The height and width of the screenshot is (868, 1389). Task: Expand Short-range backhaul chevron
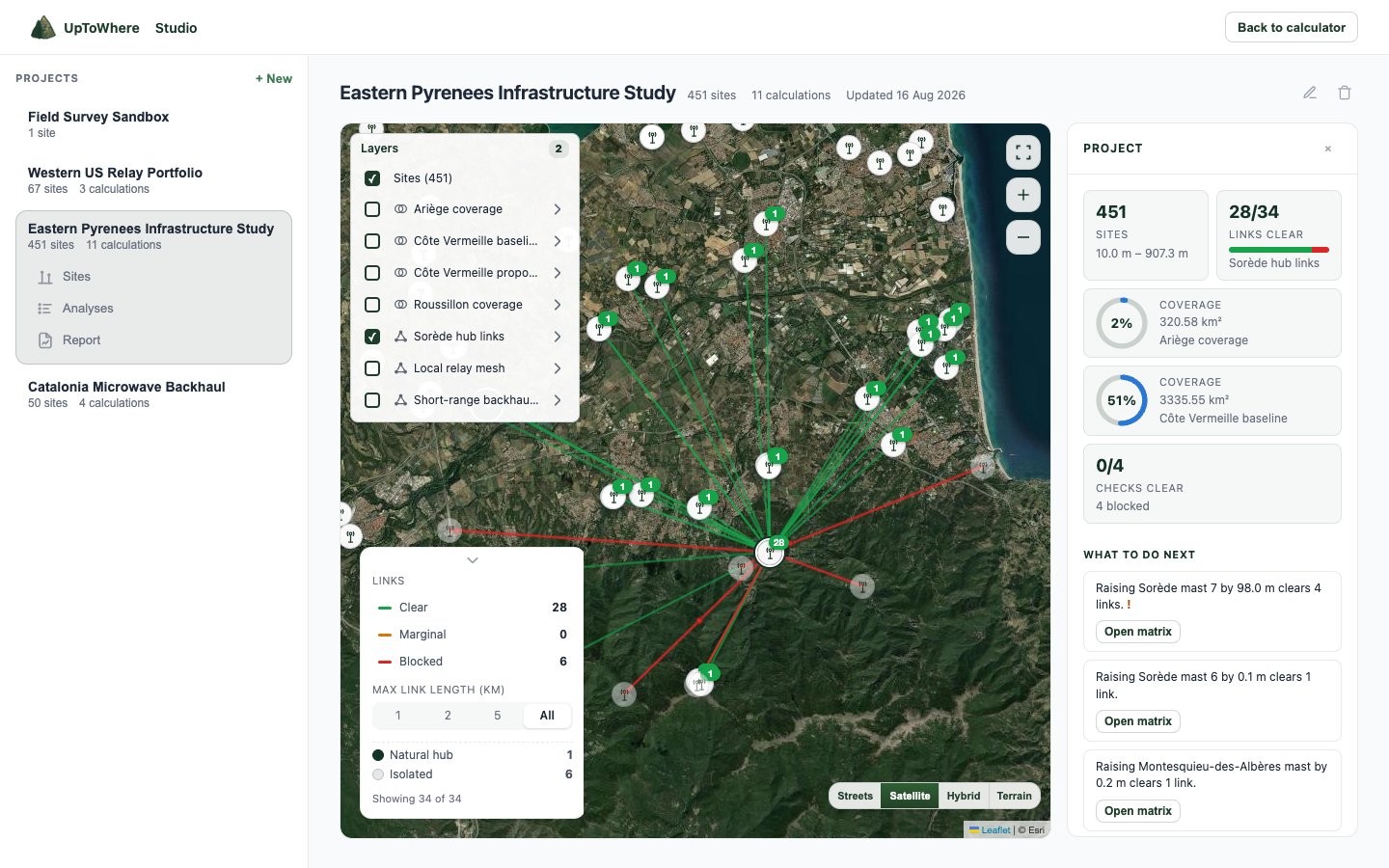[x=558, y=400]
